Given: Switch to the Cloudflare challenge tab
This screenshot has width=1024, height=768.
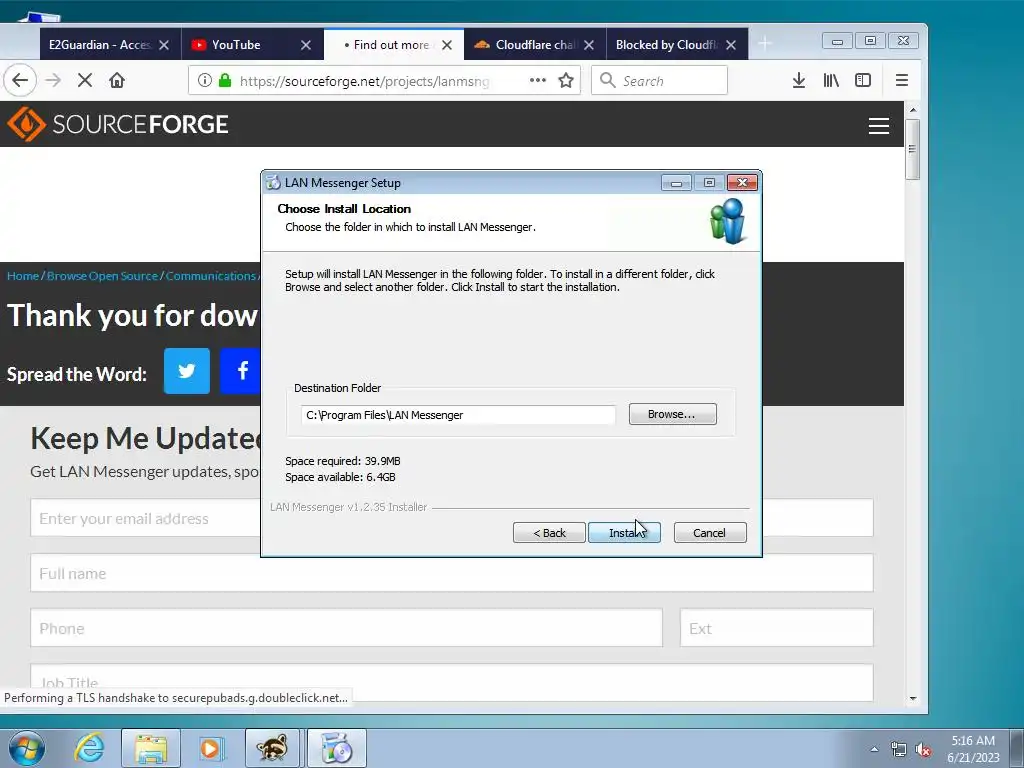Looking at the screenshot, I should coord(535,44).
